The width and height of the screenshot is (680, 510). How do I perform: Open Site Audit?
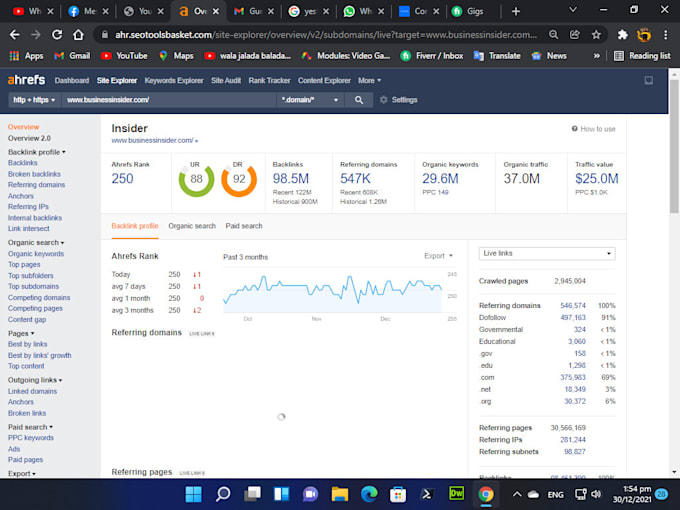pos(226,81)
